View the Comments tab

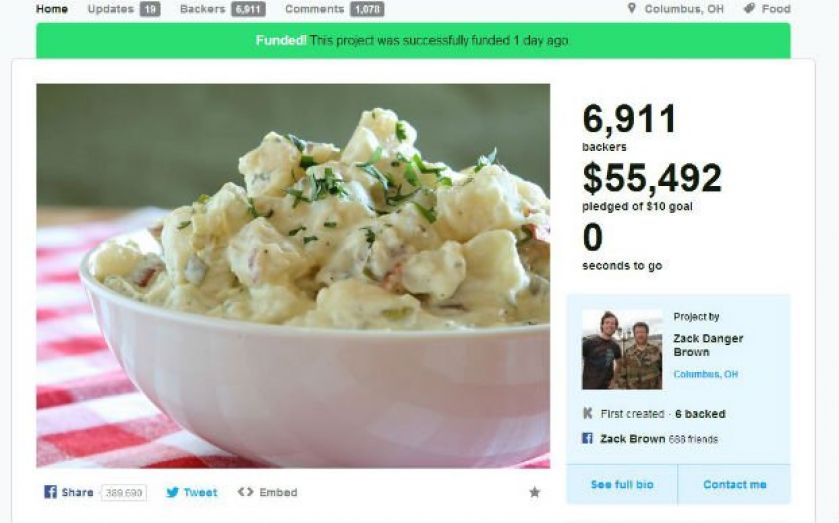(x=334, y=9)
